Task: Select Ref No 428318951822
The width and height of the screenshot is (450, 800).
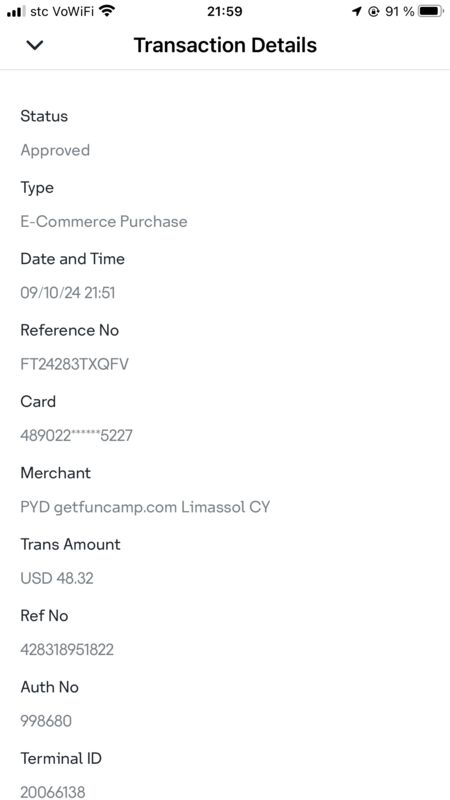Action: (67, 650)
